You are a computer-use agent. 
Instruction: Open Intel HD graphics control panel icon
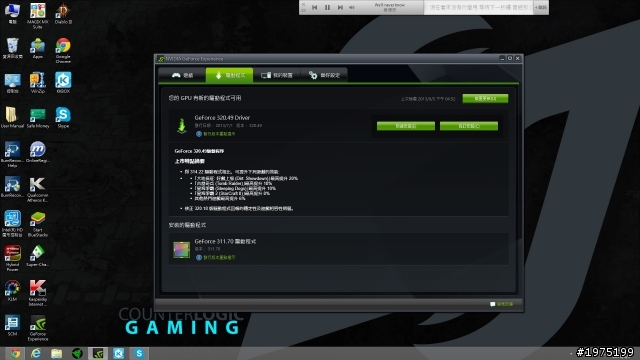tap(12, 224)
